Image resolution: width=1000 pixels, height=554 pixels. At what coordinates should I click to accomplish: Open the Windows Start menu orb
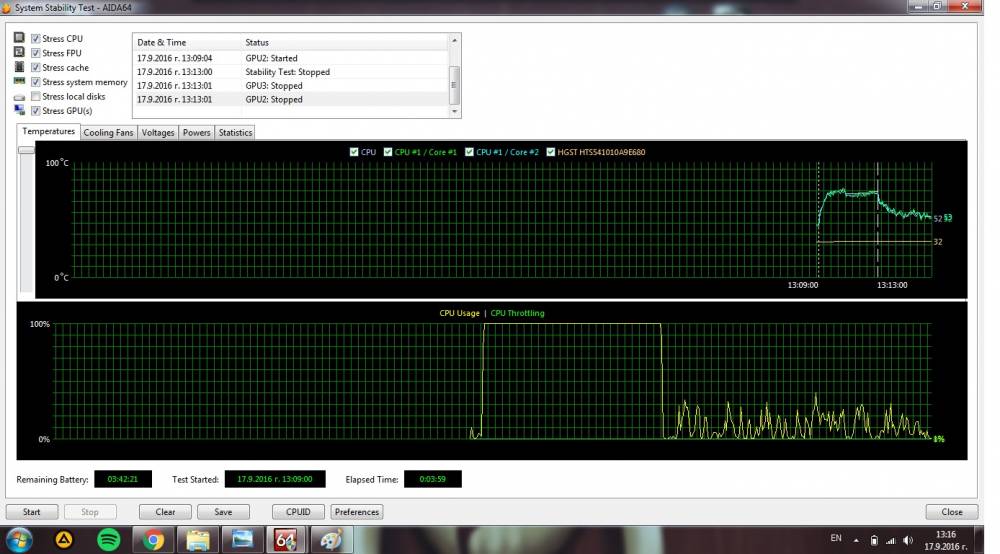tap(18, 541)
